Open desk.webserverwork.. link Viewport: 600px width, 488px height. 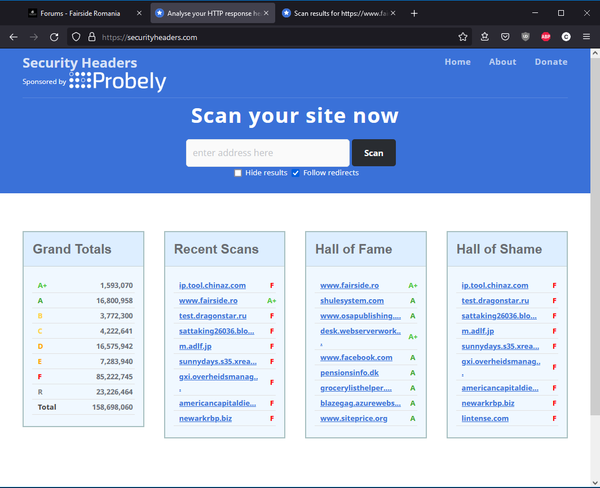(x=360, y=331)
